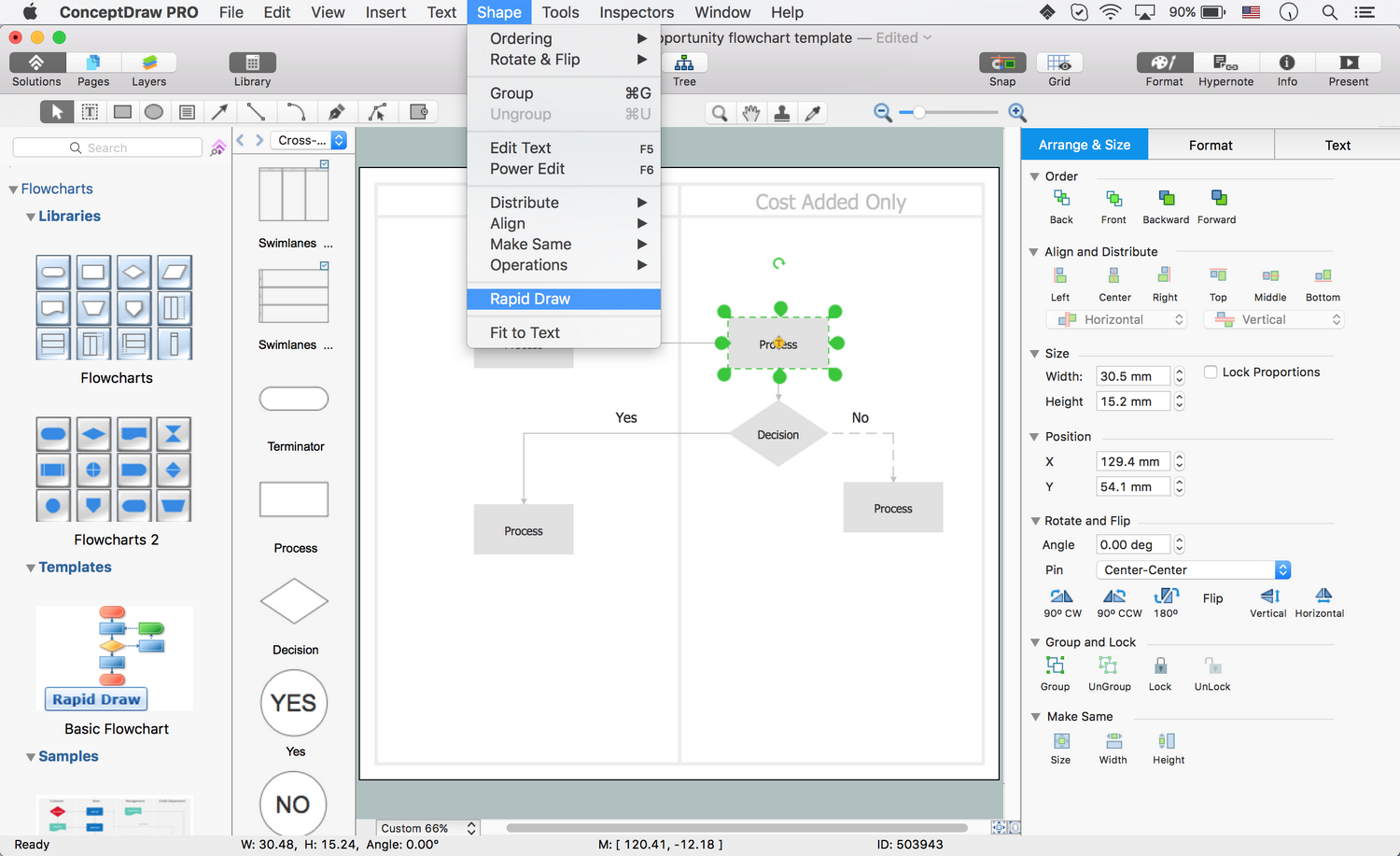Open the Cross-functional library dropdown
1400x856 pixels.
click(309, 140)
